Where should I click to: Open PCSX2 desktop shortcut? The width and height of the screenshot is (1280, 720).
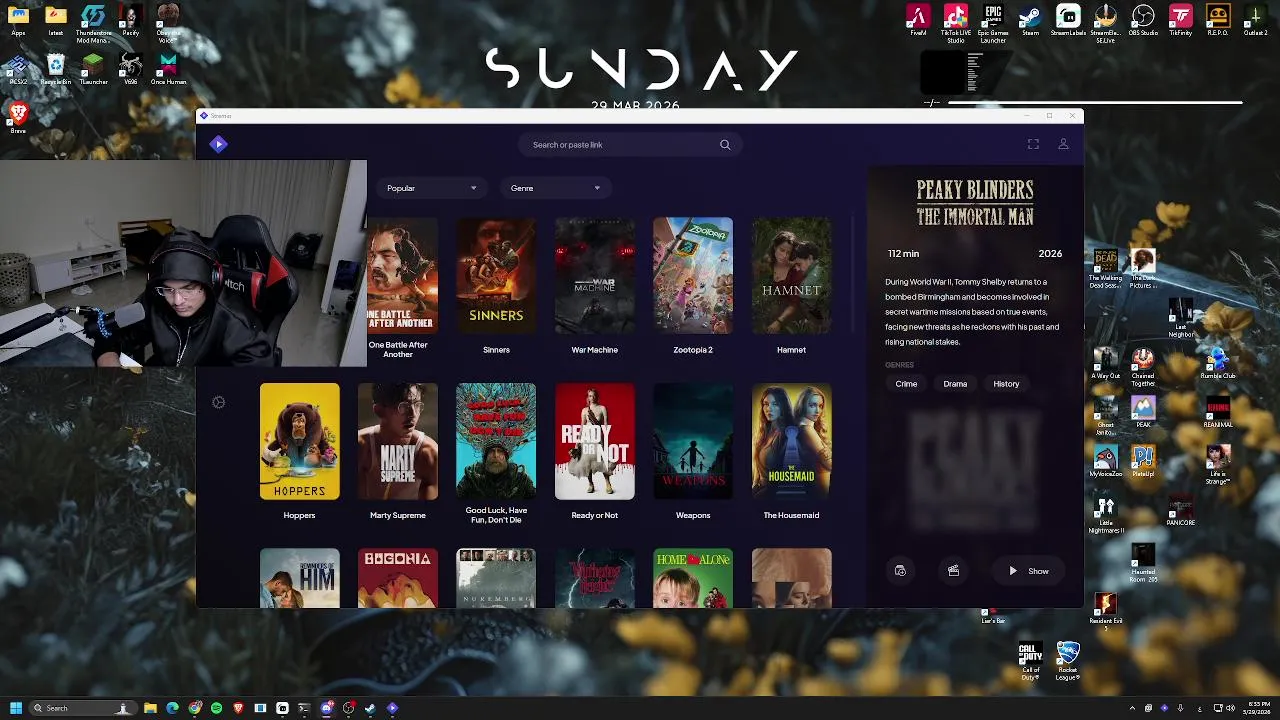pos(18,70)
